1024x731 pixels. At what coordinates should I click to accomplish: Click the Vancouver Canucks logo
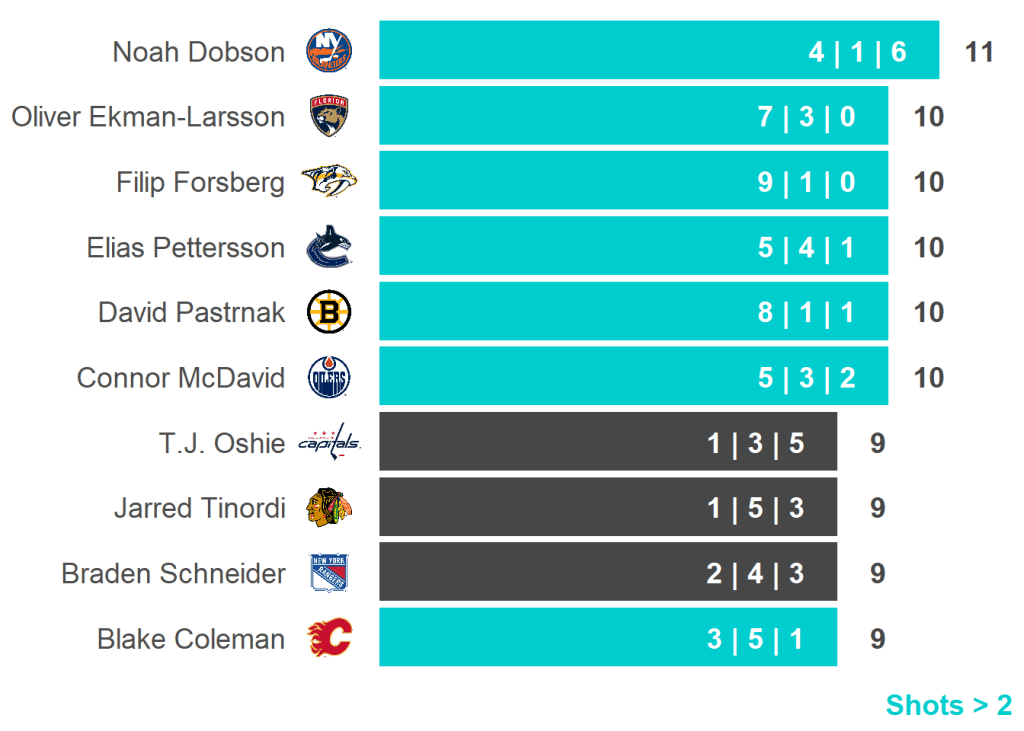point(329,247)
